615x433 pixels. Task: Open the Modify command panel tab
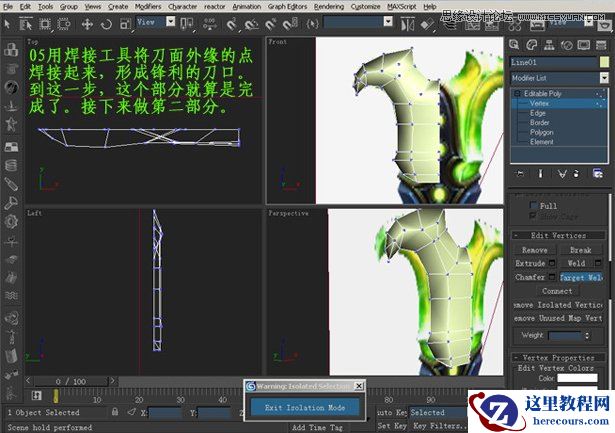pyautogui.click(x=531, y=45)
